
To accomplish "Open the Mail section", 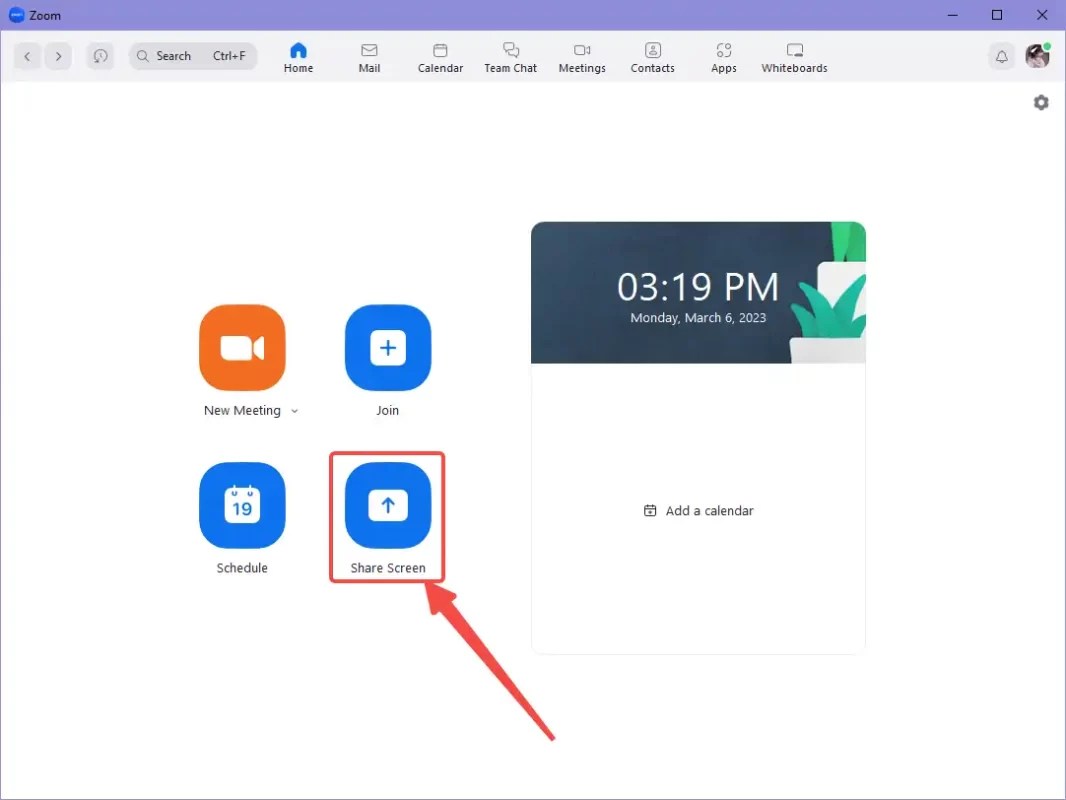I will point(369,56).
